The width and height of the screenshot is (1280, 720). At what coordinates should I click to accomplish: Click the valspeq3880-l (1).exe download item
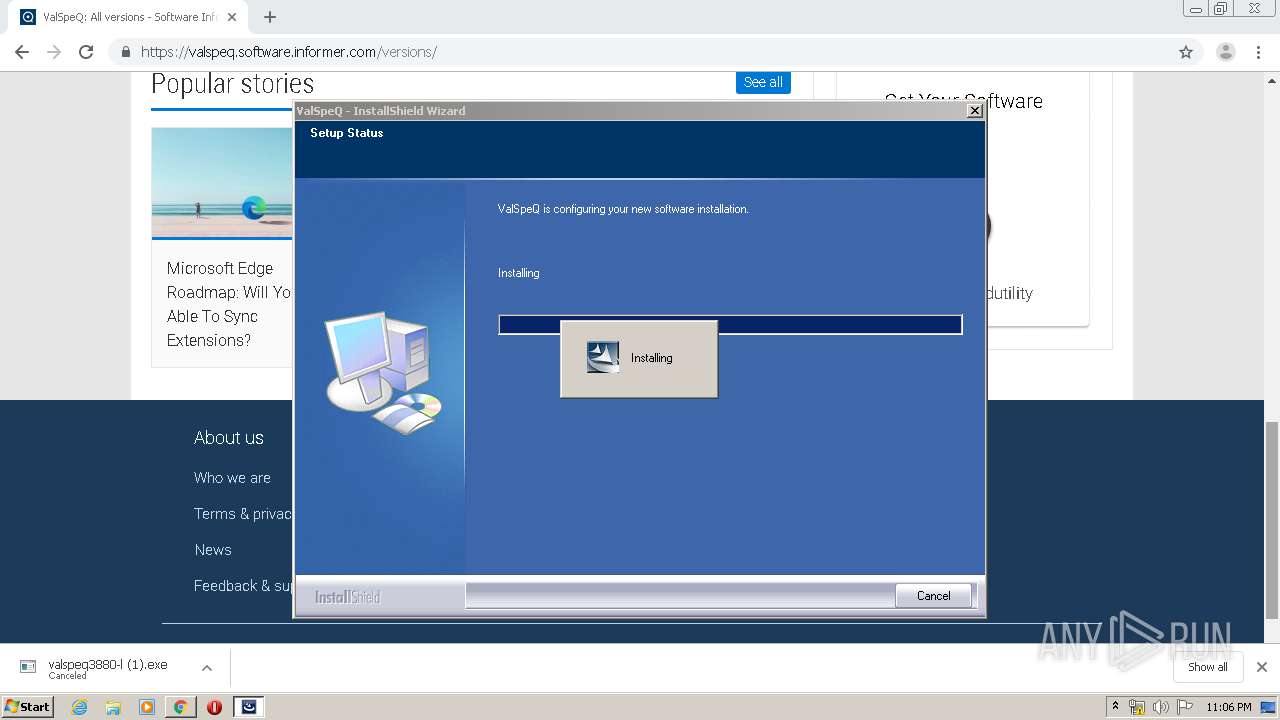107,668
